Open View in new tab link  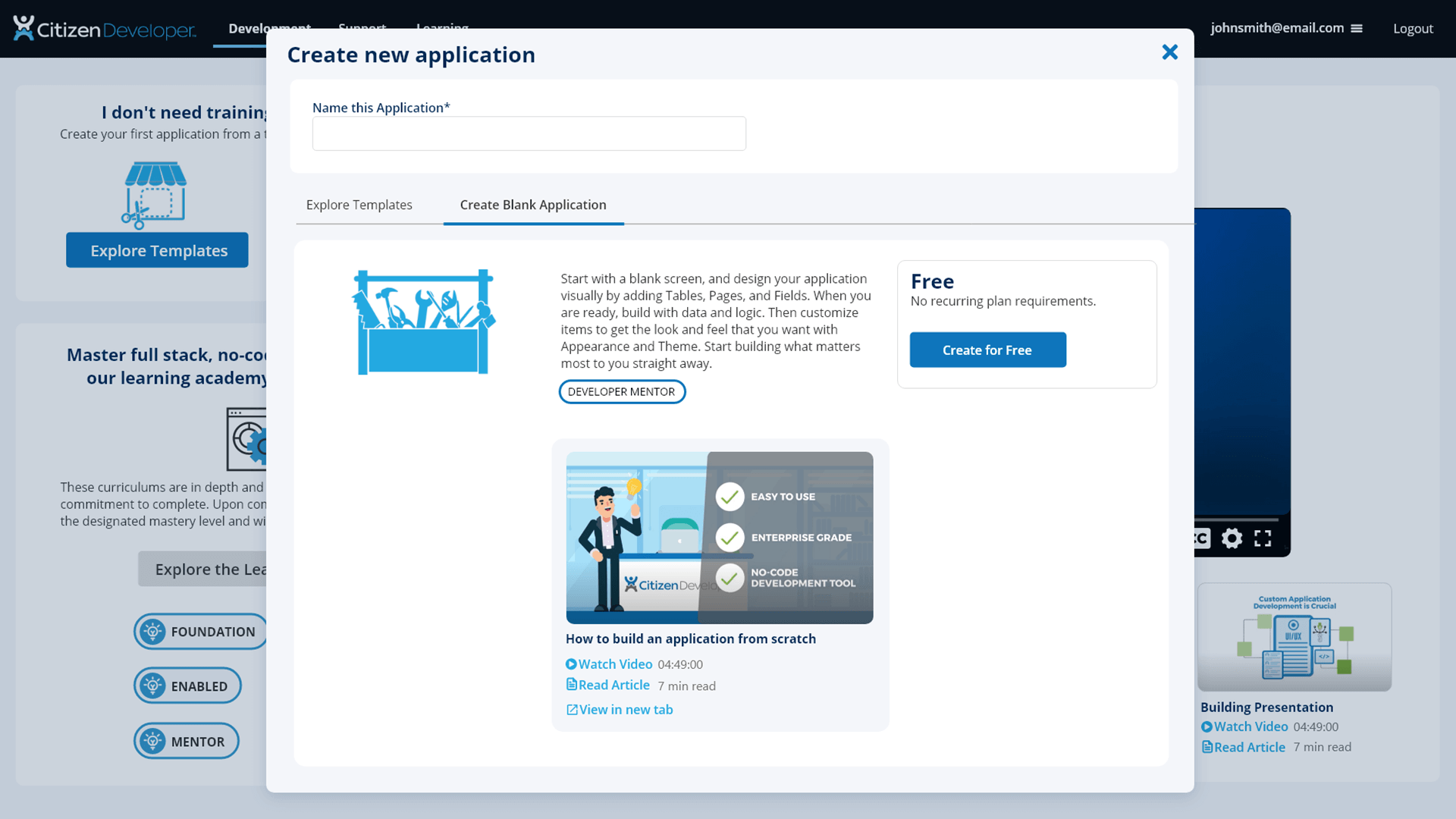[620, 710]
